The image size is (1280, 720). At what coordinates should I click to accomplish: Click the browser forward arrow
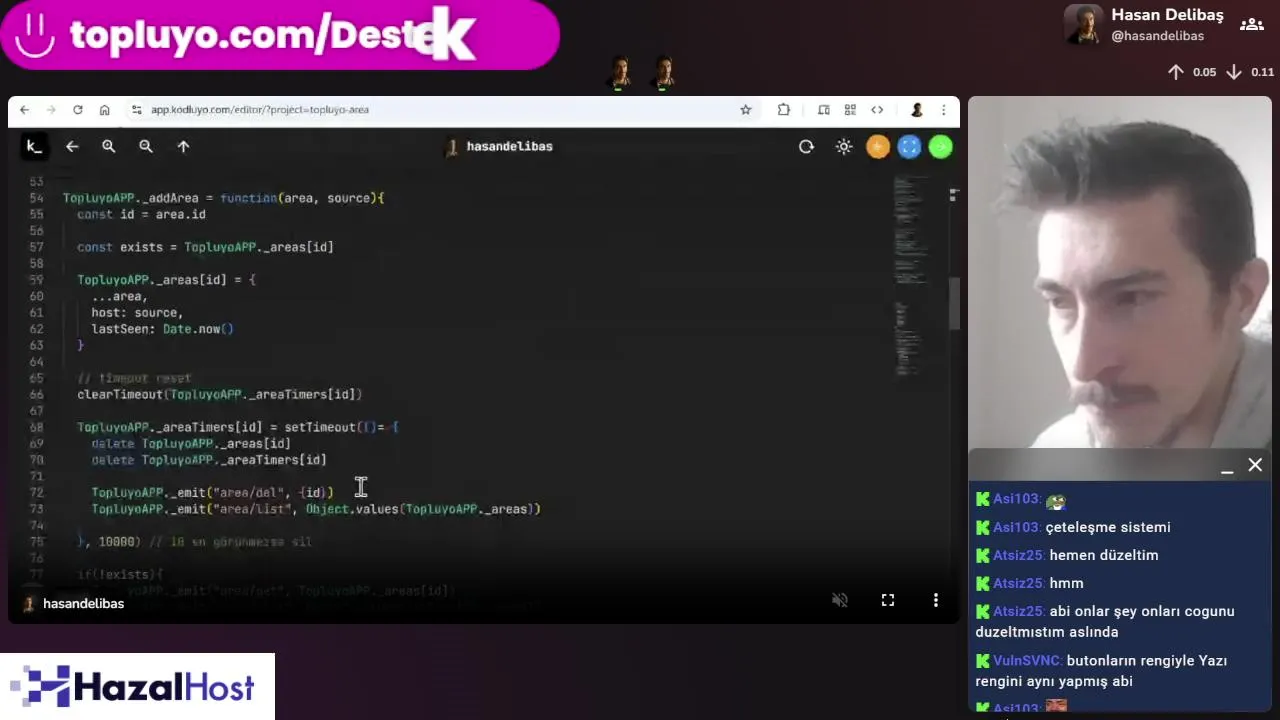51,110
